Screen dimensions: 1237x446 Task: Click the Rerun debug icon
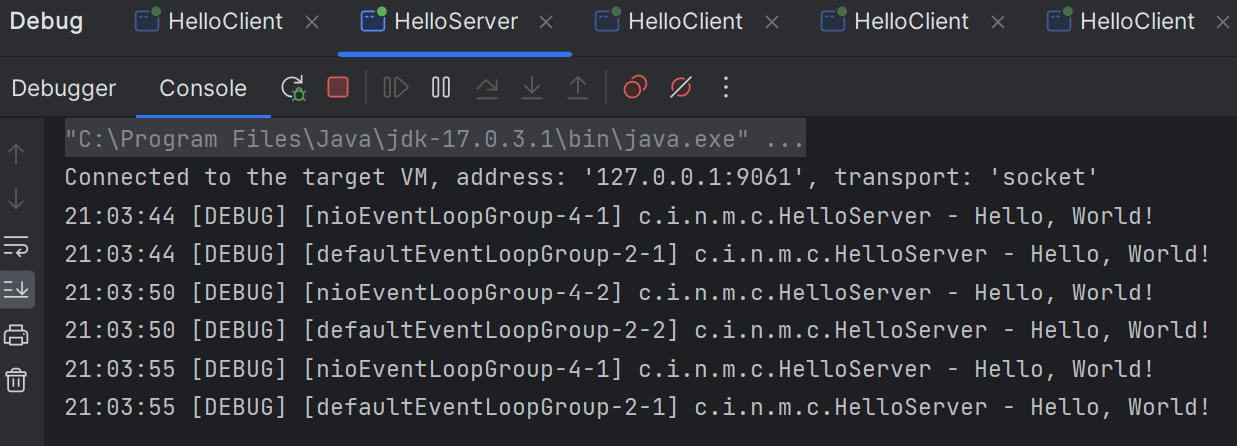click(x=293, y=88)
